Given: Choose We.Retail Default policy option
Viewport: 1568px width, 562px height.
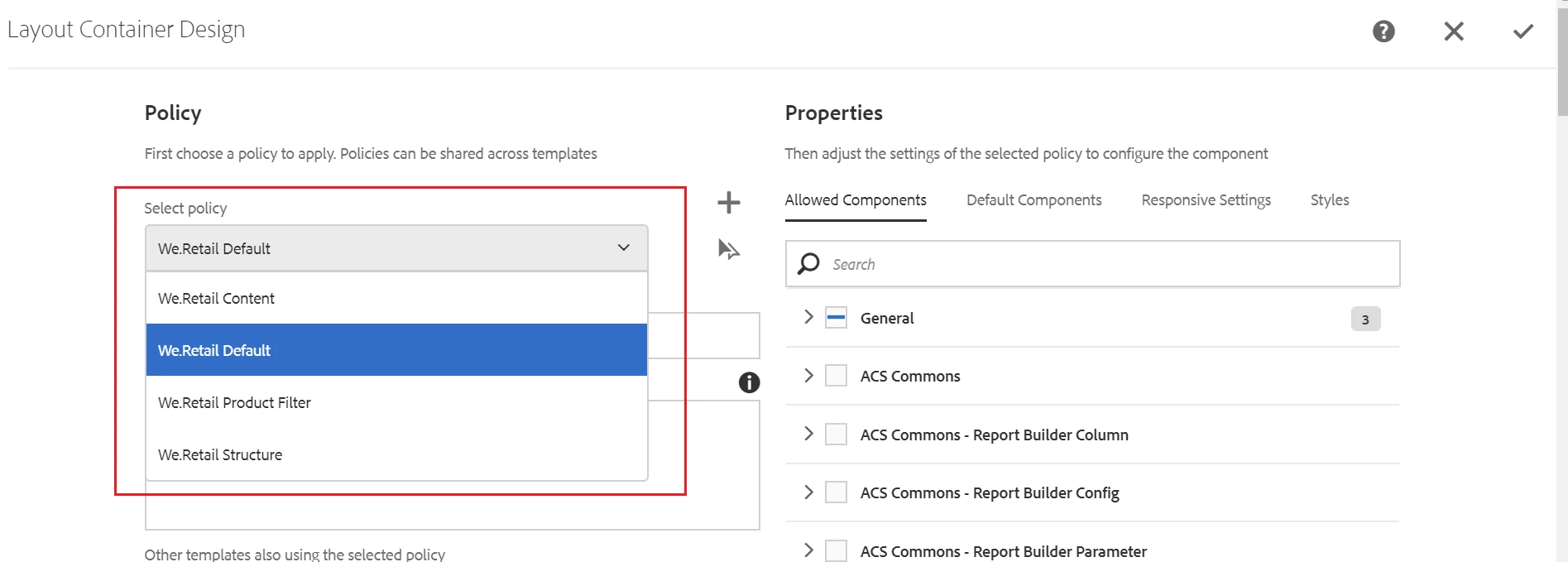Looking at the screenshot, I should pos(396,350).
